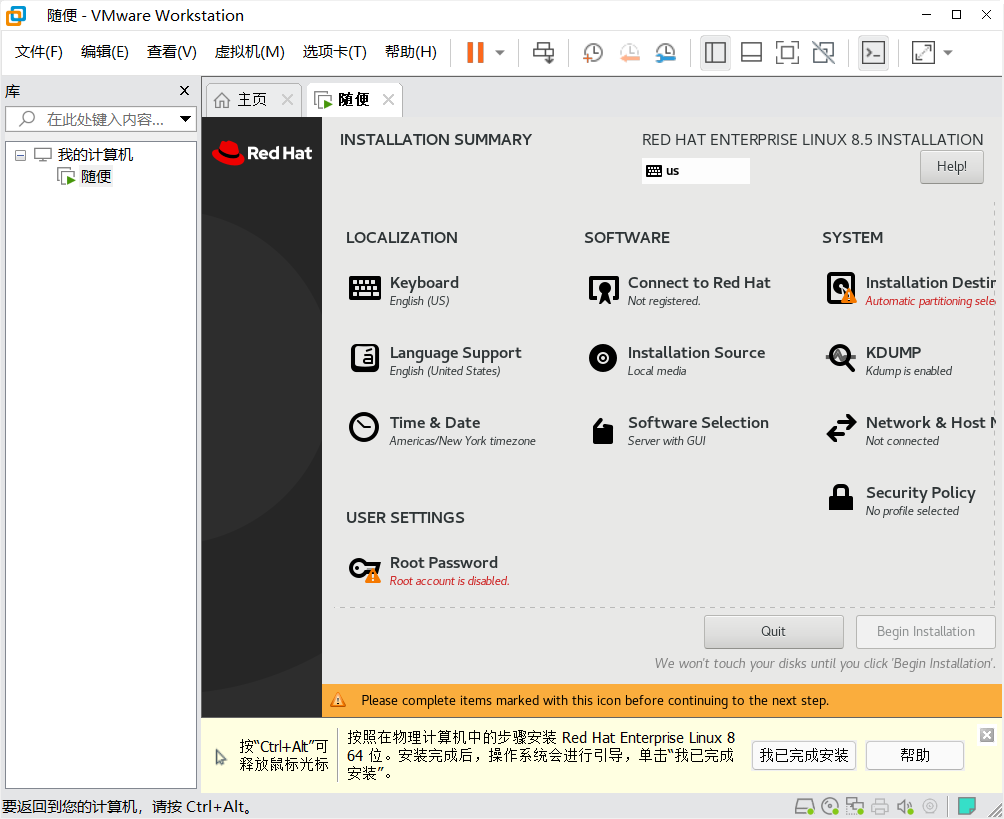The image size is (1004, 819).
Task: Click the network adapter status bar icon
Action: (854, 806)
